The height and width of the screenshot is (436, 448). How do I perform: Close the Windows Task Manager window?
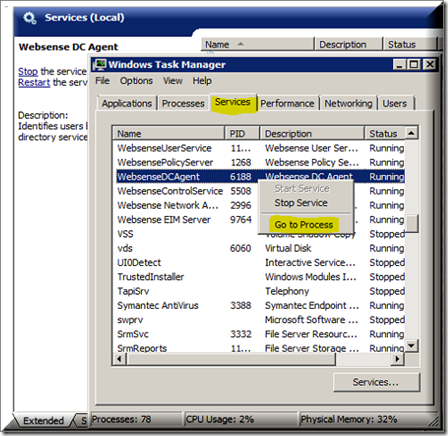[430, 64]
